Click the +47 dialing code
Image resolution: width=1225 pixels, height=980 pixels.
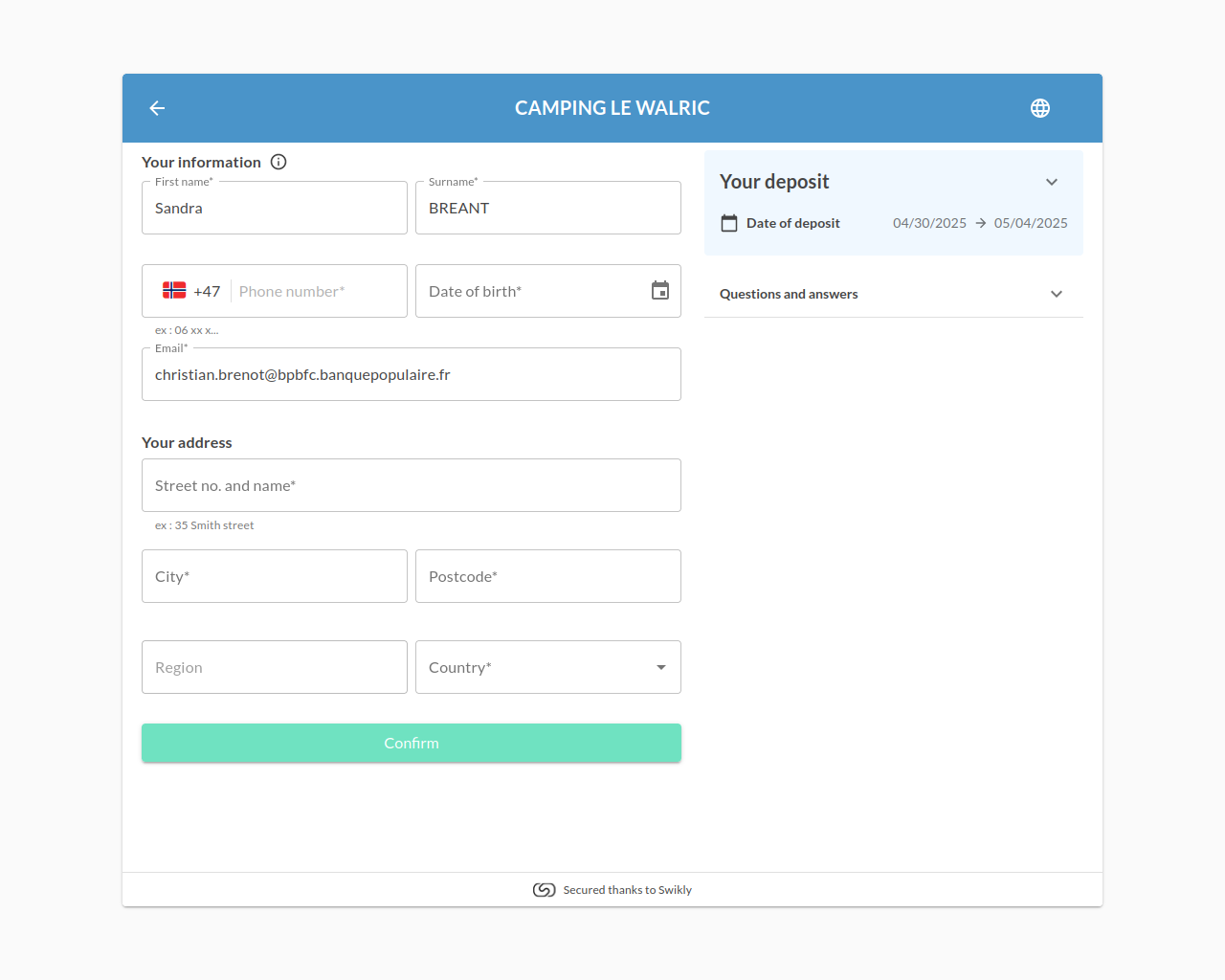point(207,291)
